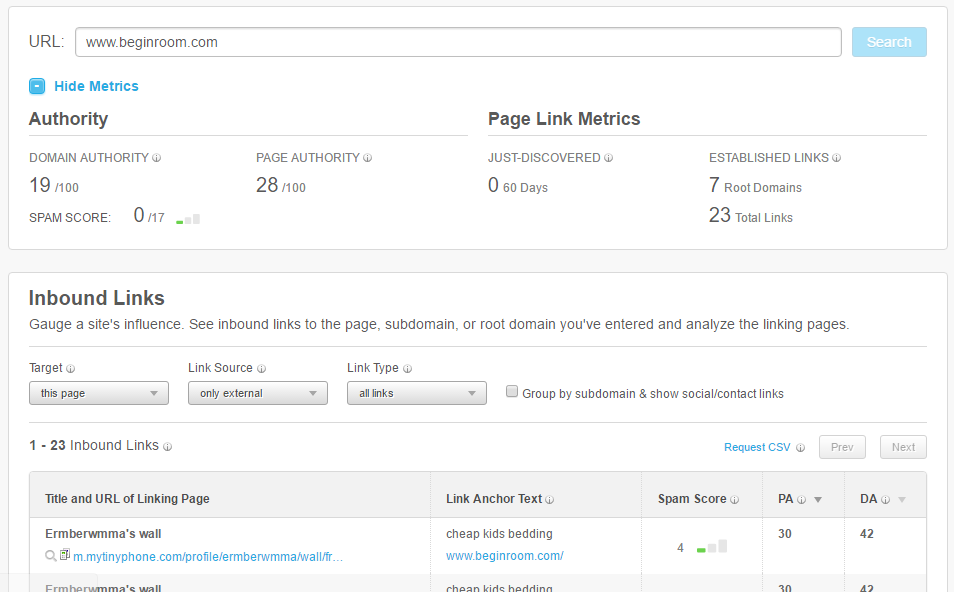This screenshot has width=954, height=592.
Task: Open the Target 'this page' dropdown
Action: coord(99,393)
